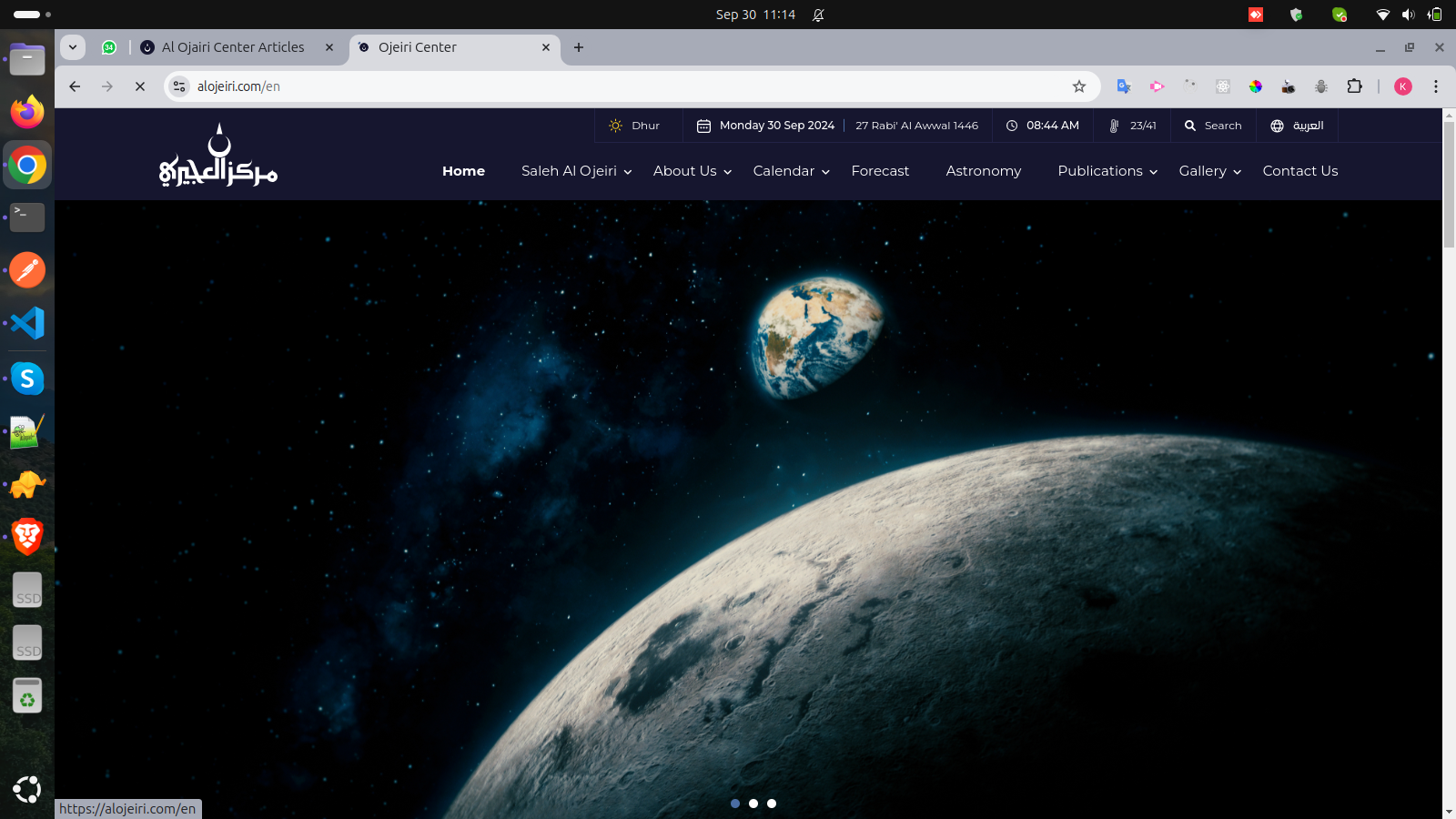Click the Forecast navigation link
Viewport: 1456px width, 819px height.
(x=880, y=170)
